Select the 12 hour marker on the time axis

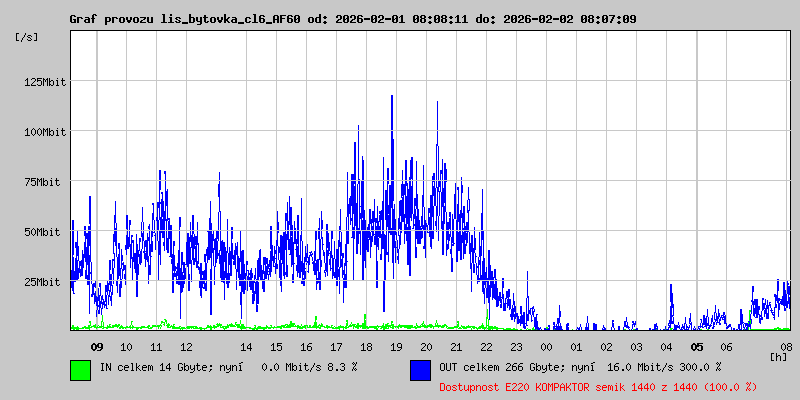tap(186, 347)
